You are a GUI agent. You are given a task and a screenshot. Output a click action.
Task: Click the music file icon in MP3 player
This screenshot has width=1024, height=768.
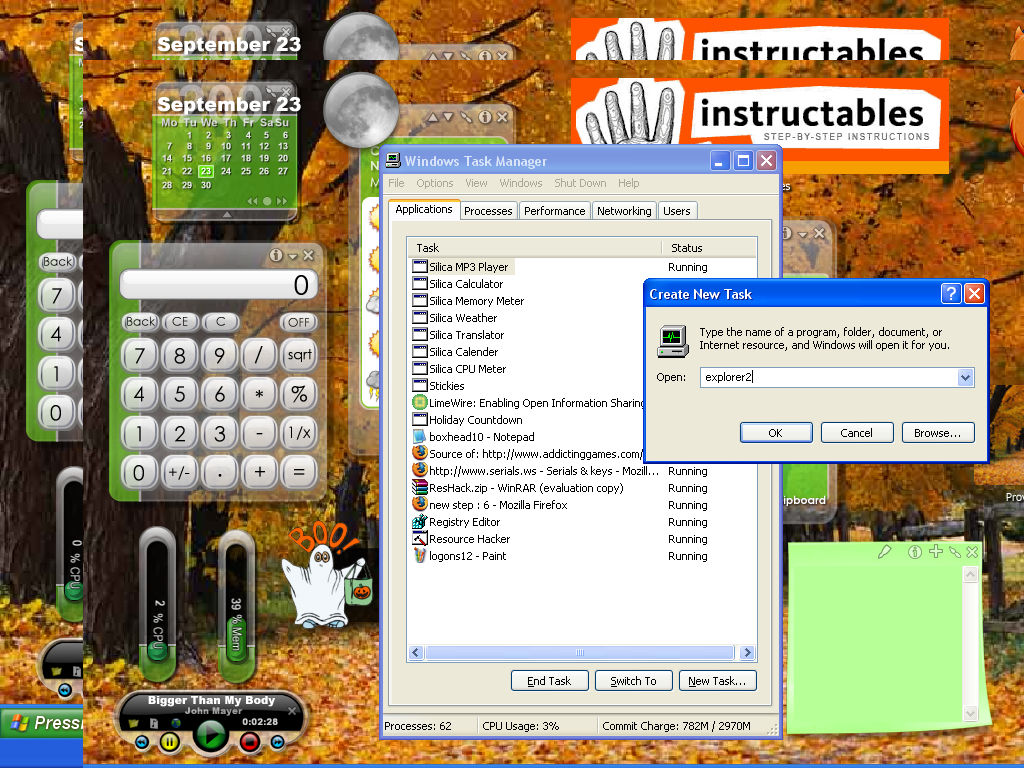click(x=153, y=724)
